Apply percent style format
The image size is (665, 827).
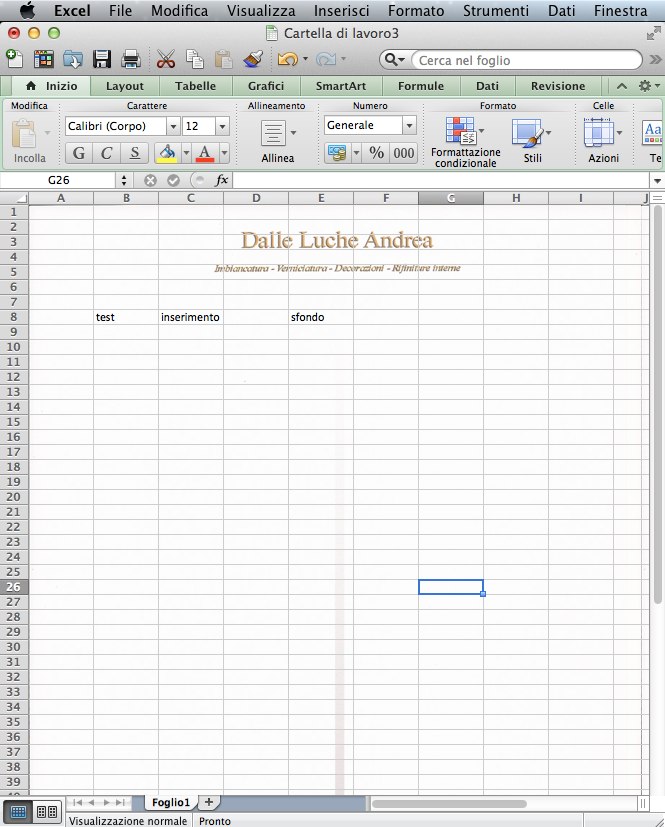(377, 153)
